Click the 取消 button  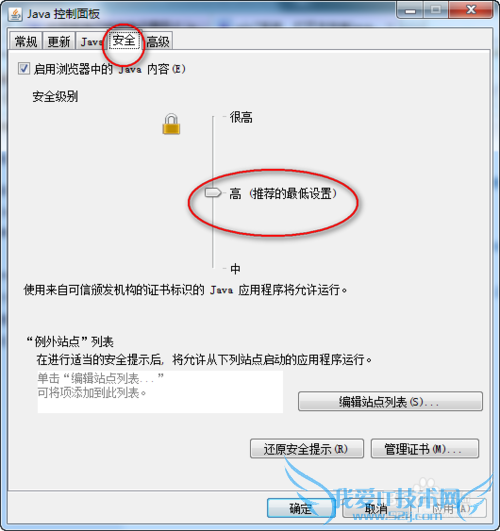click(376, 508)
